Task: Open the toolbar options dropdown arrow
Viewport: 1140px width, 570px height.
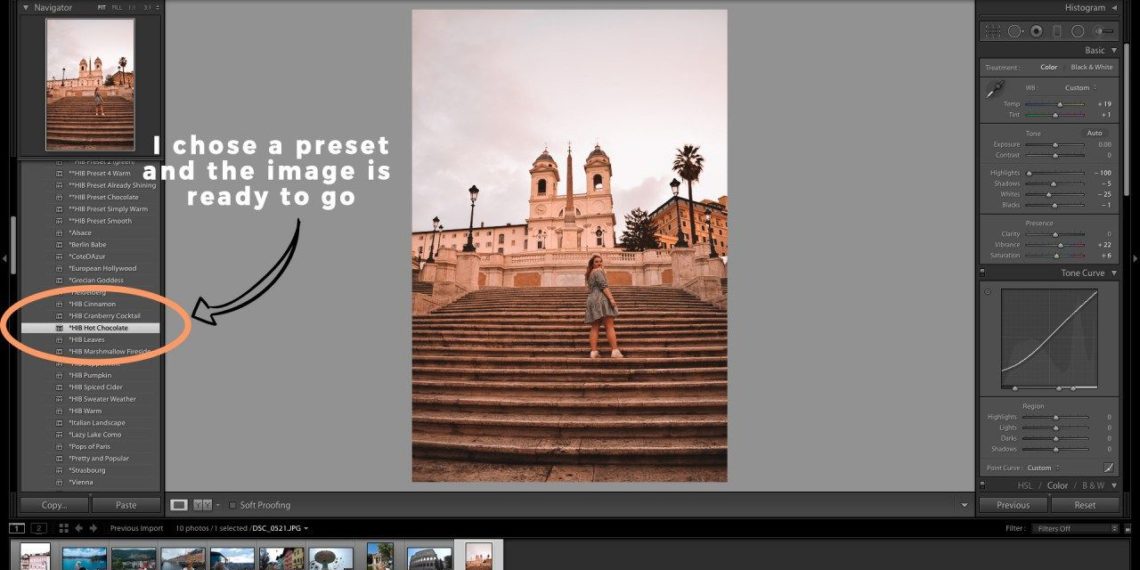Action: (x=965, y=505)
